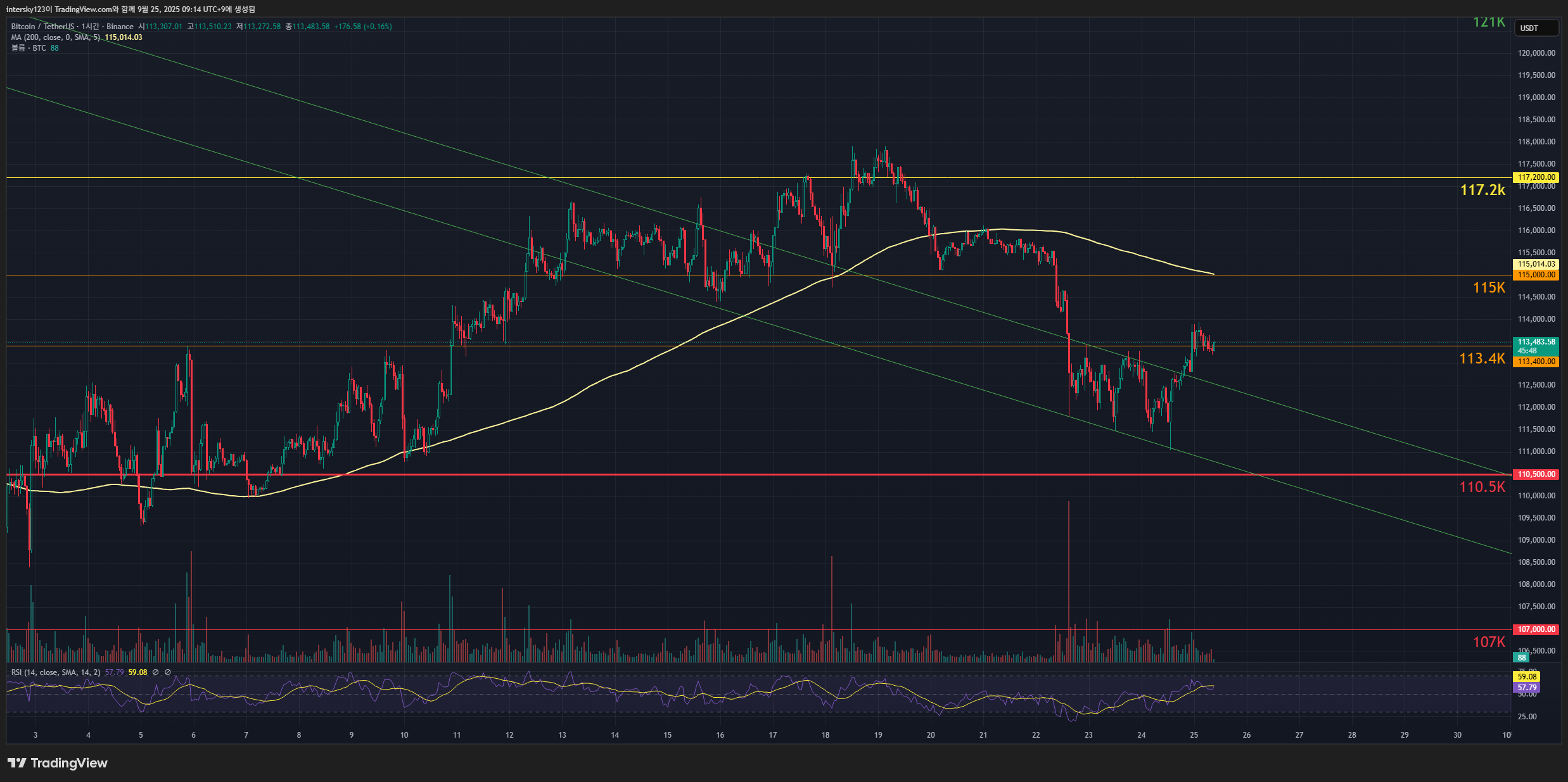The image size is (1568, 782).
Task: Click the yellow RSI value 59.08 axis tag
Action: [x=1527, y=677]
